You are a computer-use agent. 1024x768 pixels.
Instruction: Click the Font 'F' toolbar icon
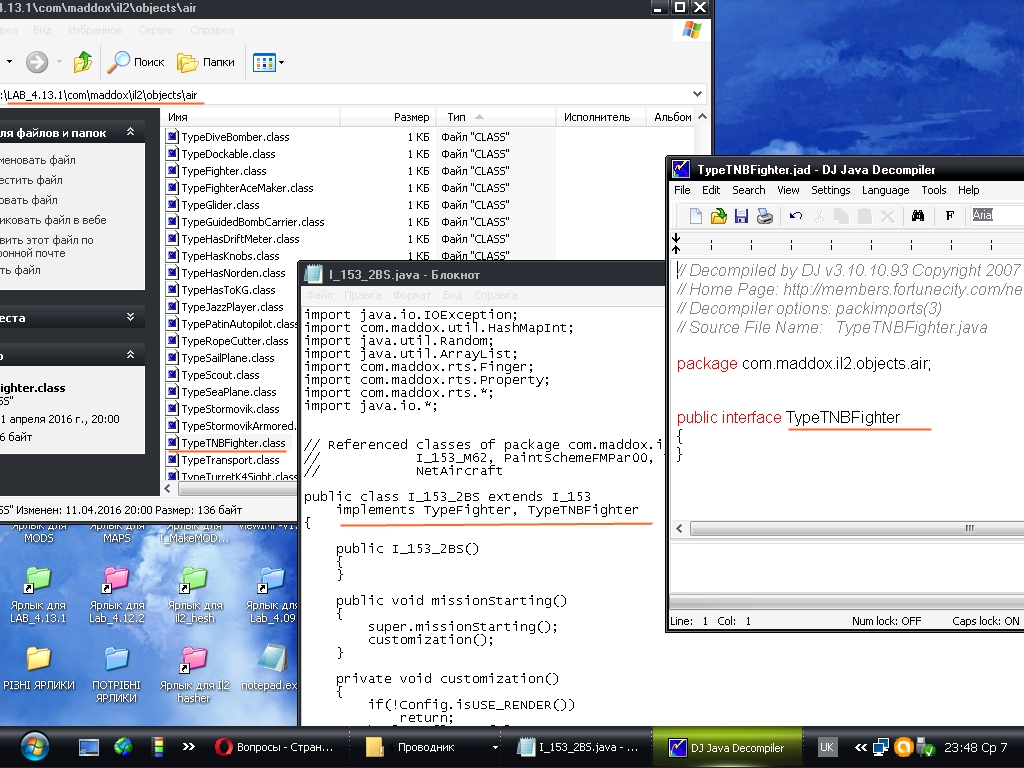pyautogui.click(x=949, y=216)
